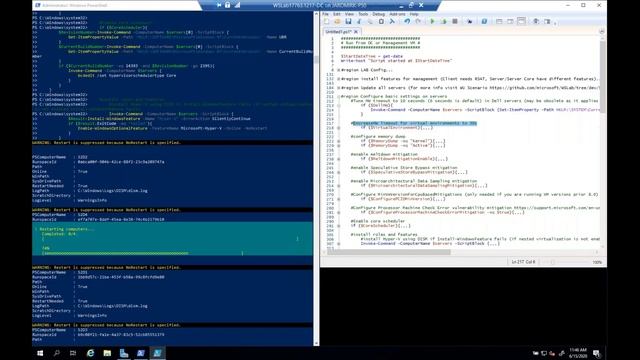The width and height of the screenshot is (640, 360).
Task: Open taskbar search magnifier
Action: click(x=57, y=353)
